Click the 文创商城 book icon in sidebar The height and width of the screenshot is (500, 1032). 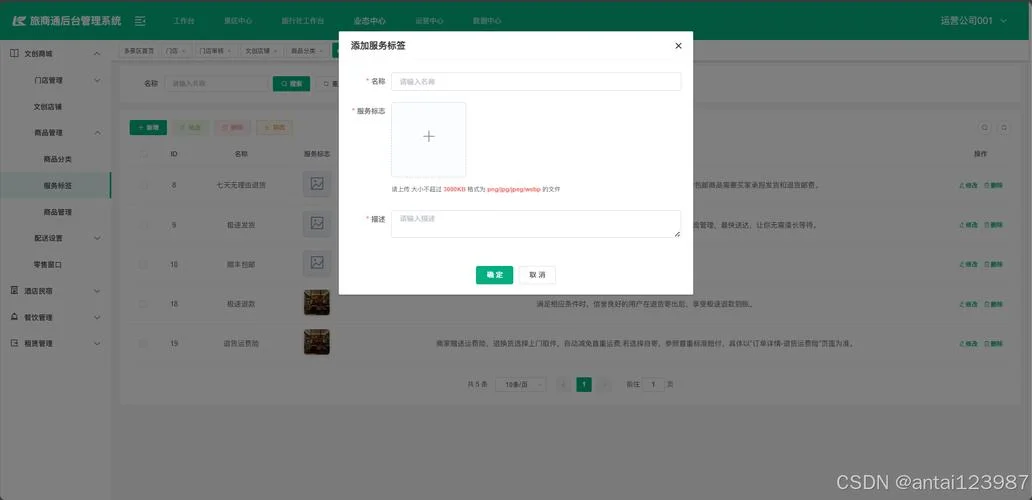(x=14, y=54)
